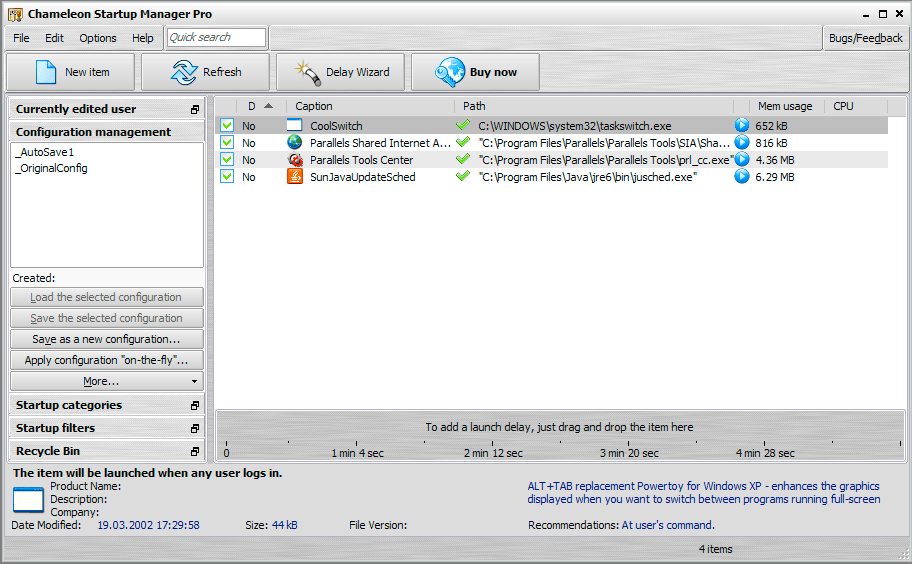Open the Delay Wizard wand icon

point(306,72)
